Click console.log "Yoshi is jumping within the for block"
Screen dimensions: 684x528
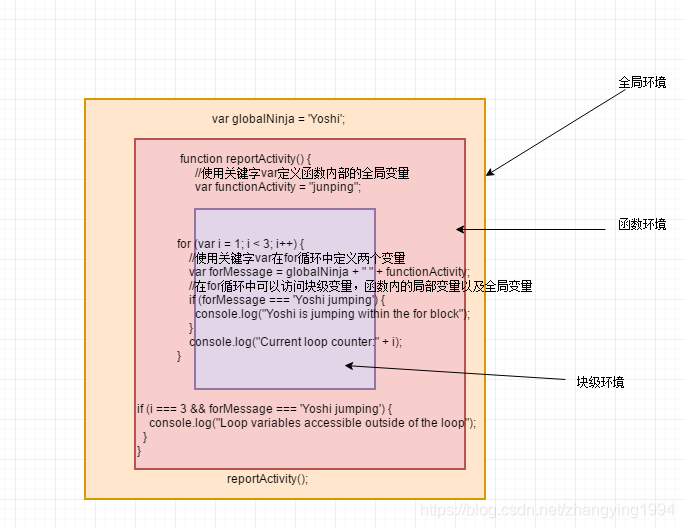point(332,314)
